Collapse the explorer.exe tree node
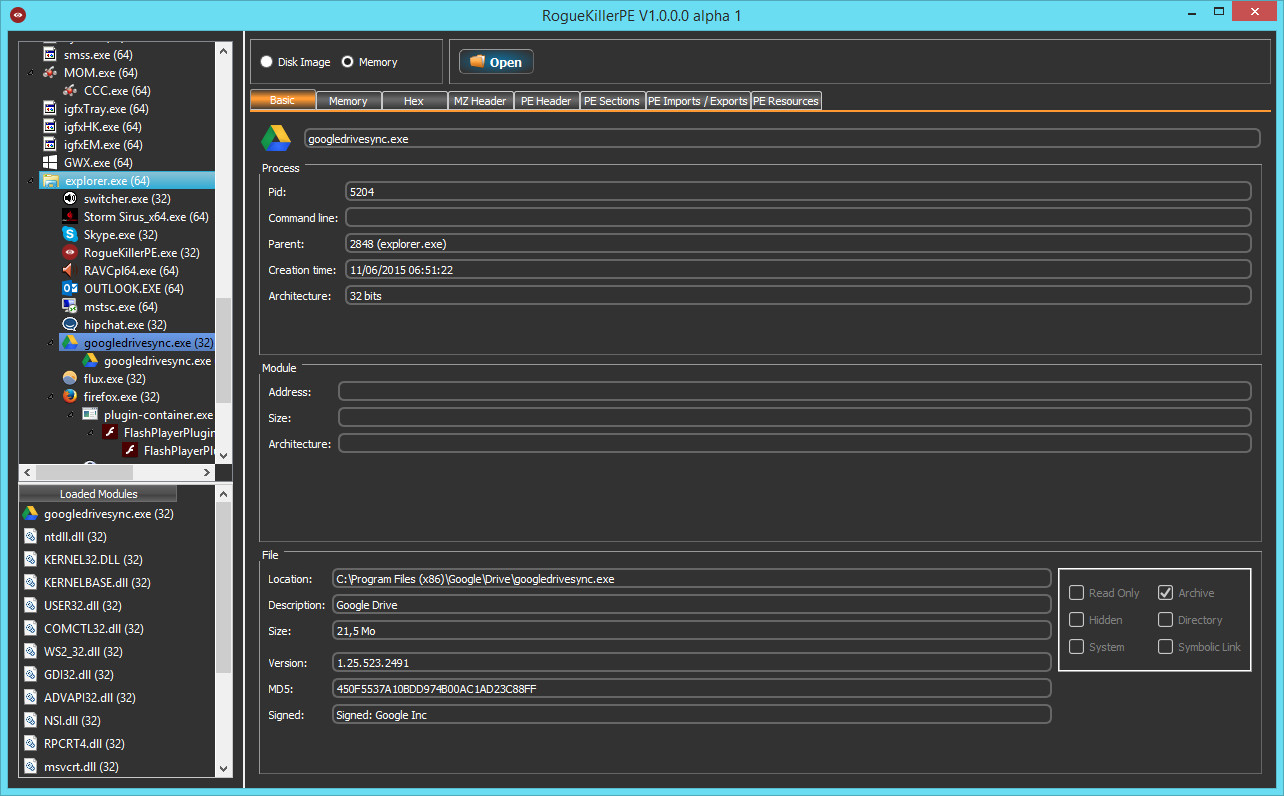This screenshot has width=1284, height=796. click(x=31, y=181)
